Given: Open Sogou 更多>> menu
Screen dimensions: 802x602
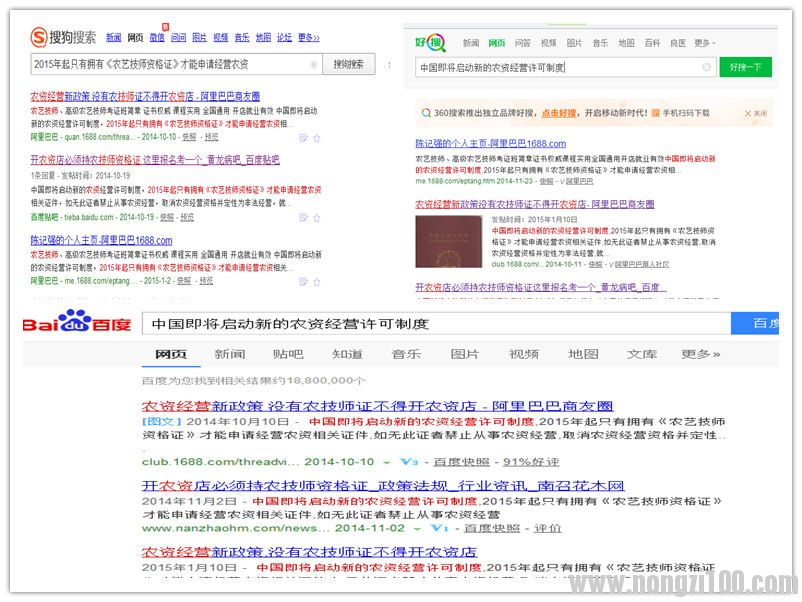Looking at the screenshot, I should [309, 37].
